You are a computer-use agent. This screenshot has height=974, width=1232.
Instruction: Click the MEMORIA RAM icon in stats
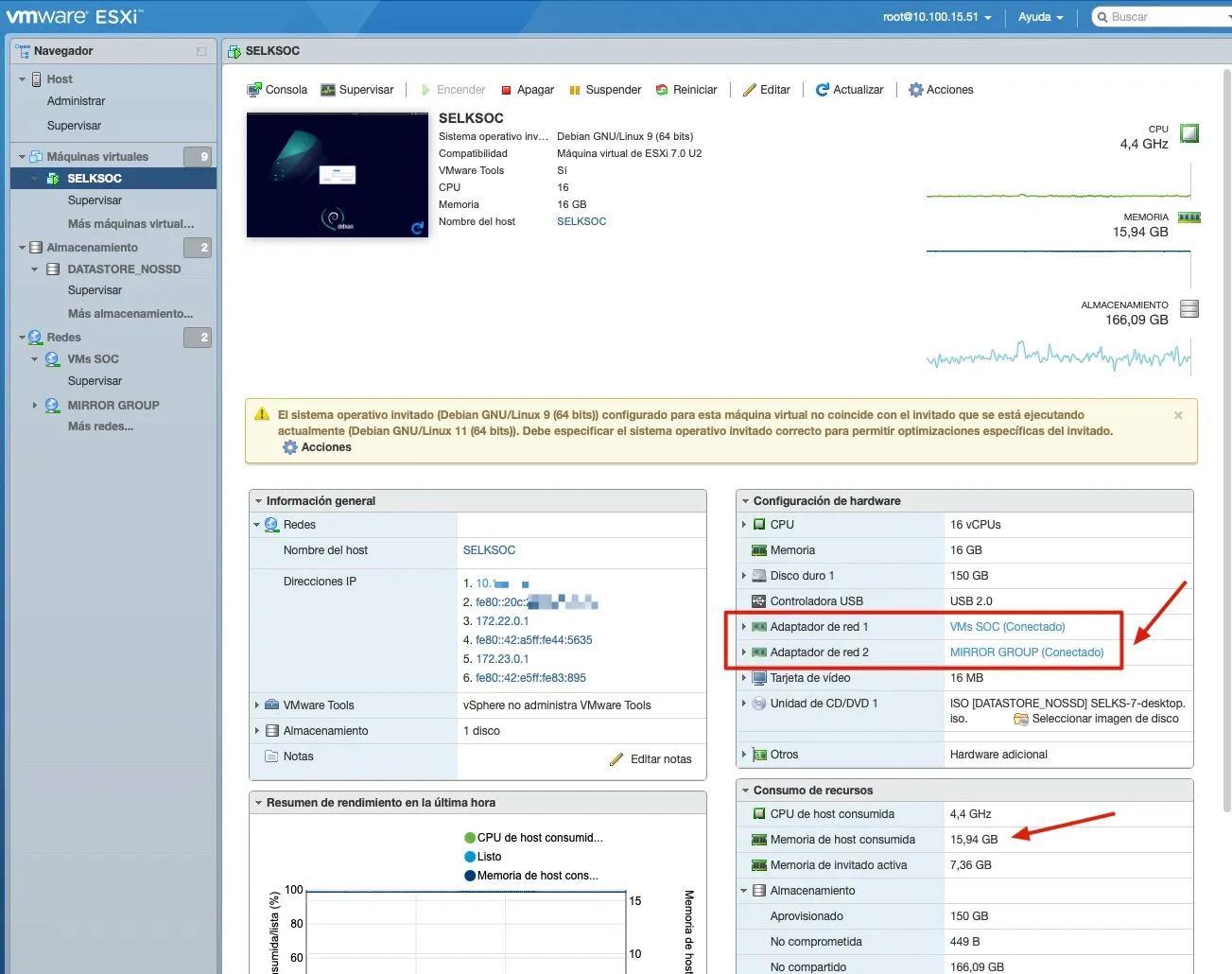[1189, 217]
